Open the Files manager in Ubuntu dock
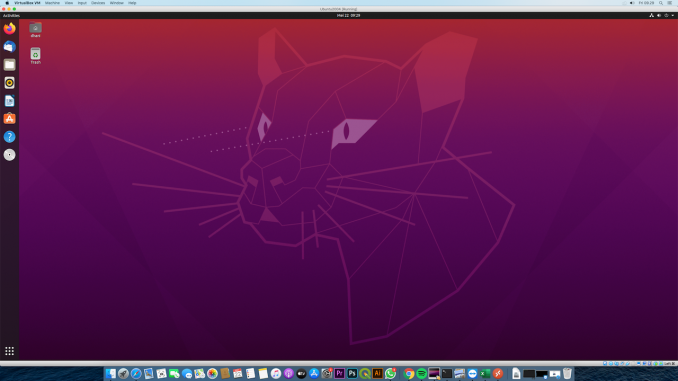 10,65
